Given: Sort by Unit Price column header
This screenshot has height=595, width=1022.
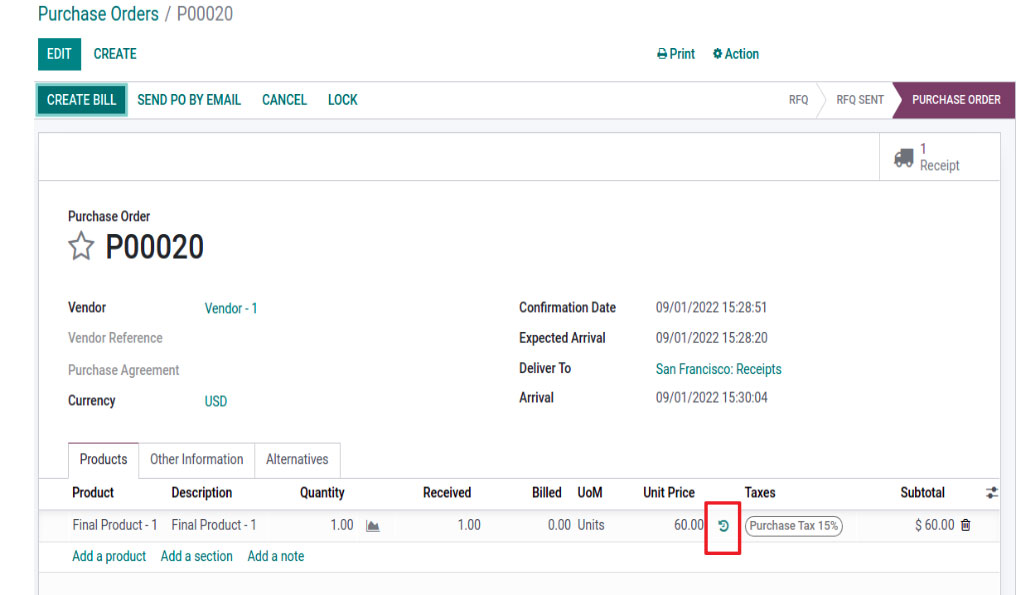Looking at the screenshot, I should click(669, 493).
